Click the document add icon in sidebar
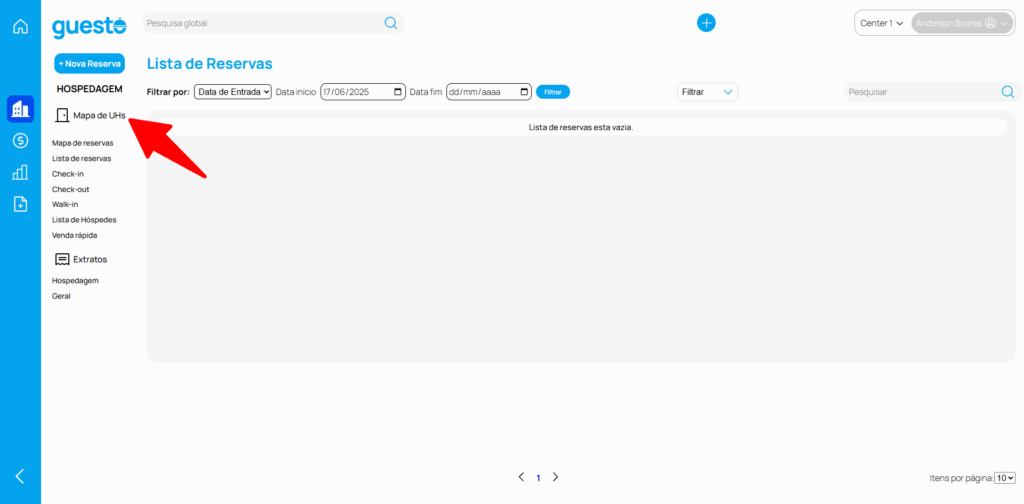1024x504 pixels. coord(20,204)
